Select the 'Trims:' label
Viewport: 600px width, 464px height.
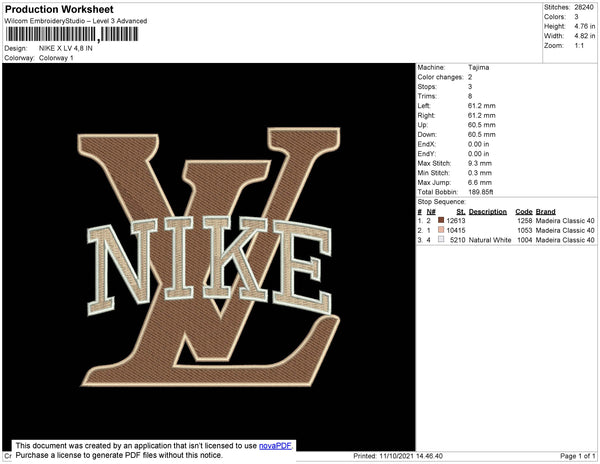(x=427, y=96)
